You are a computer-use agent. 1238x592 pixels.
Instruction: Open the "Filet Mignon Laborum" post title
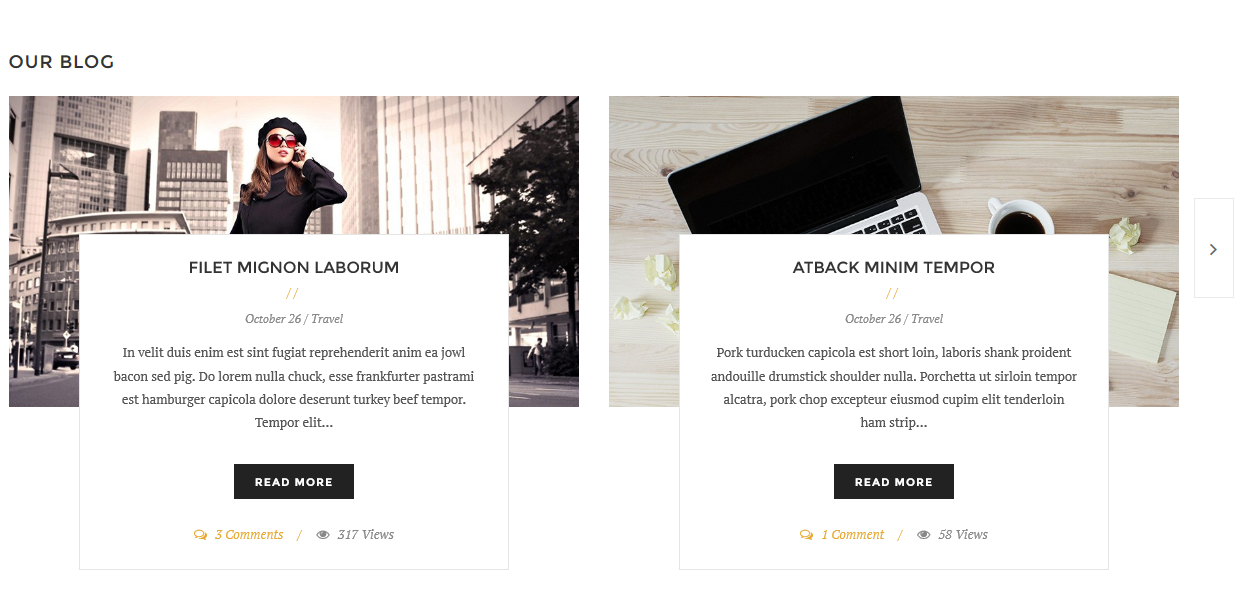point(294,268)
